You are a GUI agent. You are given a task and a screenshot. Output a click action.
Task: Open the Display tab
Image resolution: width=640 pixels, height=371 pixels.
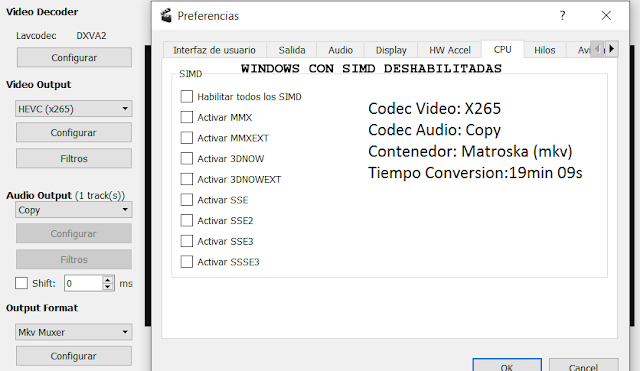point(391,50)
